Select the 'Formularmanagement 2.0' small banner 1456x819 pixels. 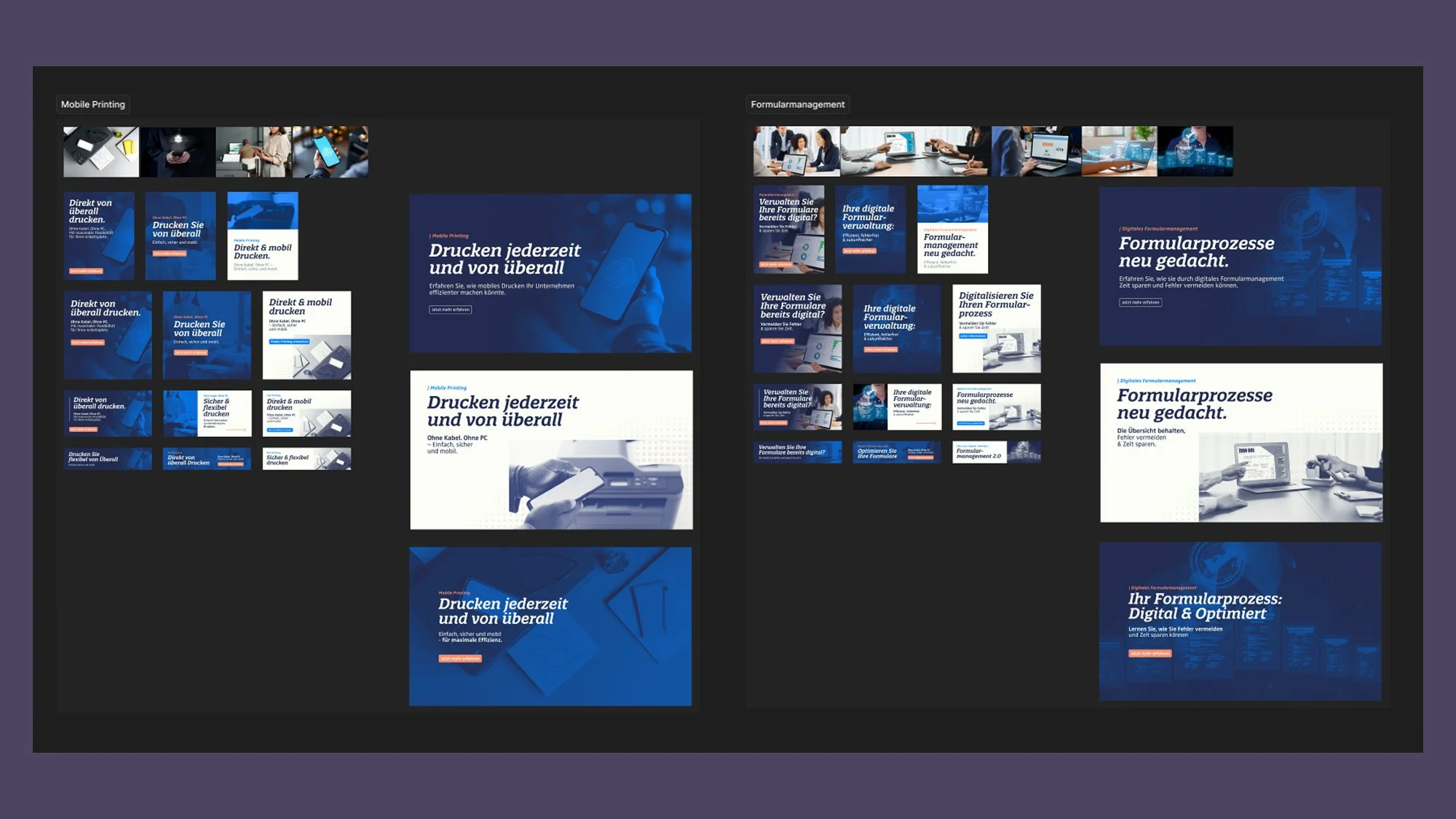coord(996,452)
